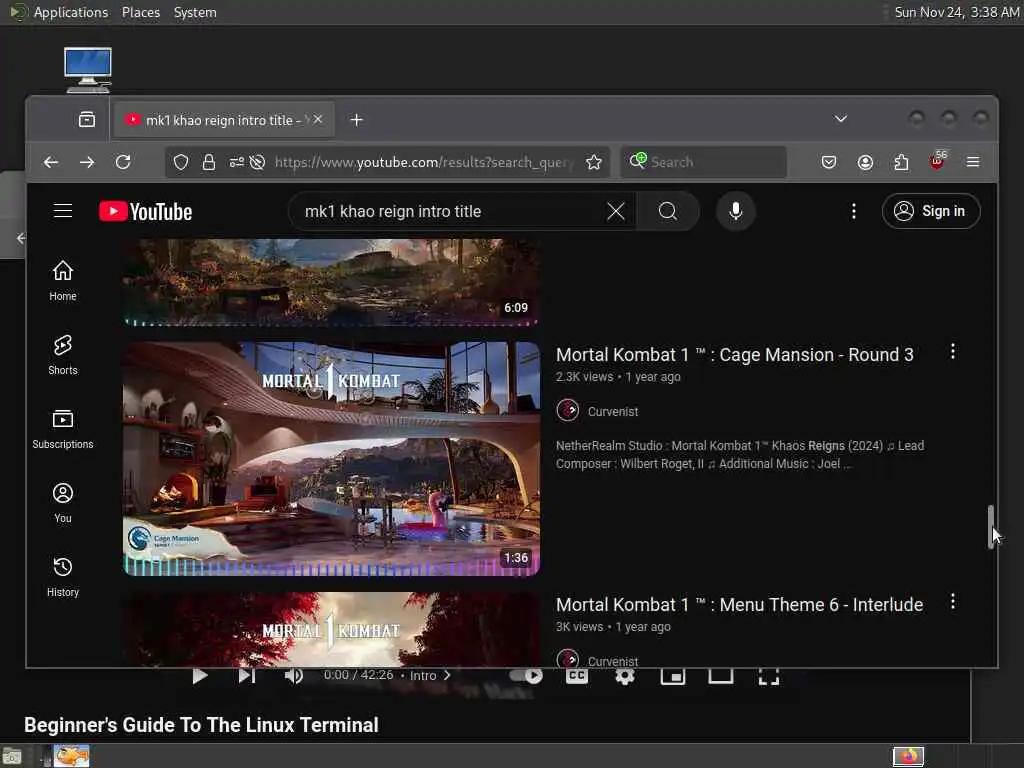Click browser forward arrow
This screenshot has width=1024, height=768.
(87, 162)
